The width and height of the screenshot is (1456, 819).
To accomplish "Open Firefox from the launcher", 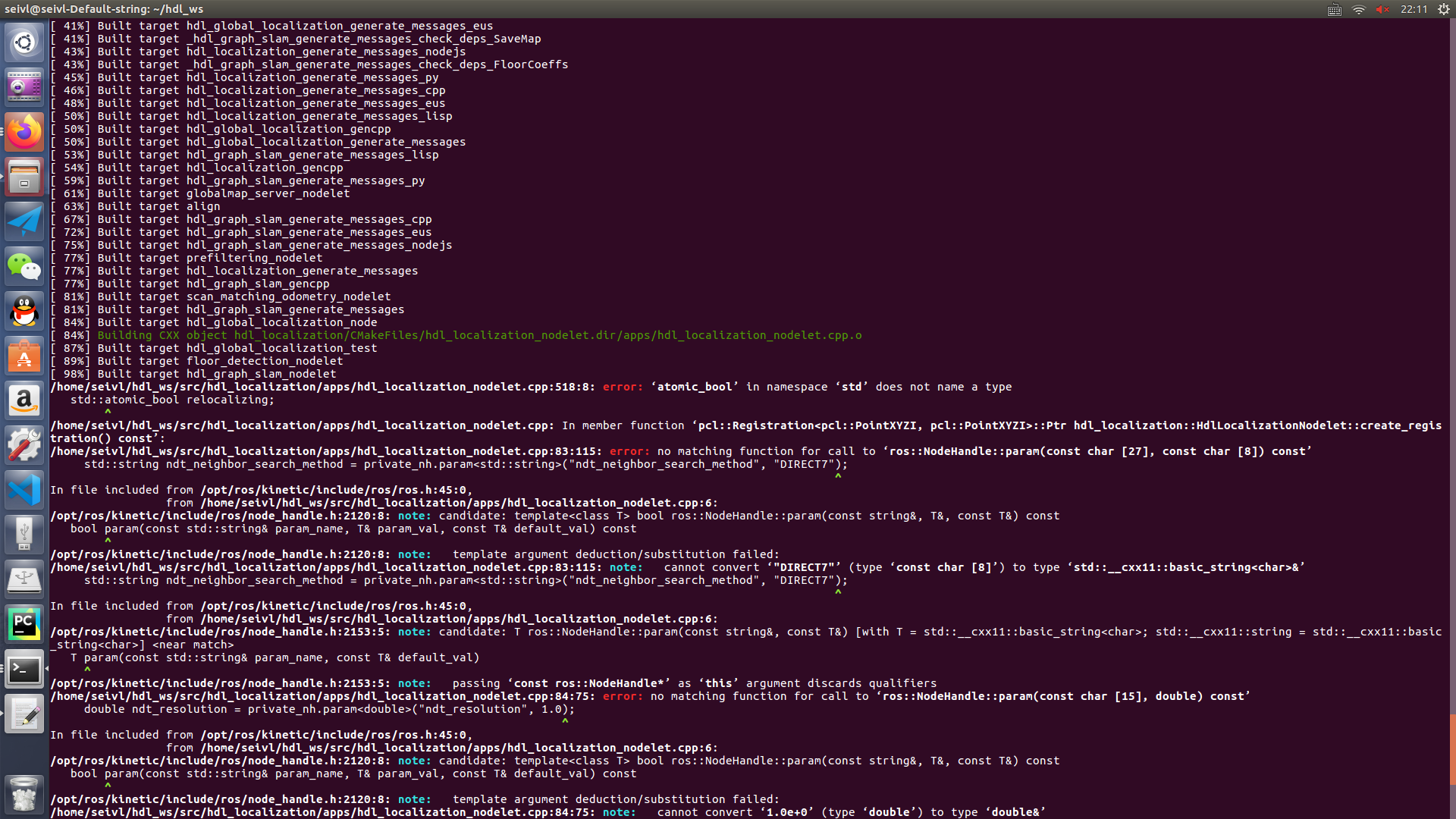I will [x=24, y=131].
